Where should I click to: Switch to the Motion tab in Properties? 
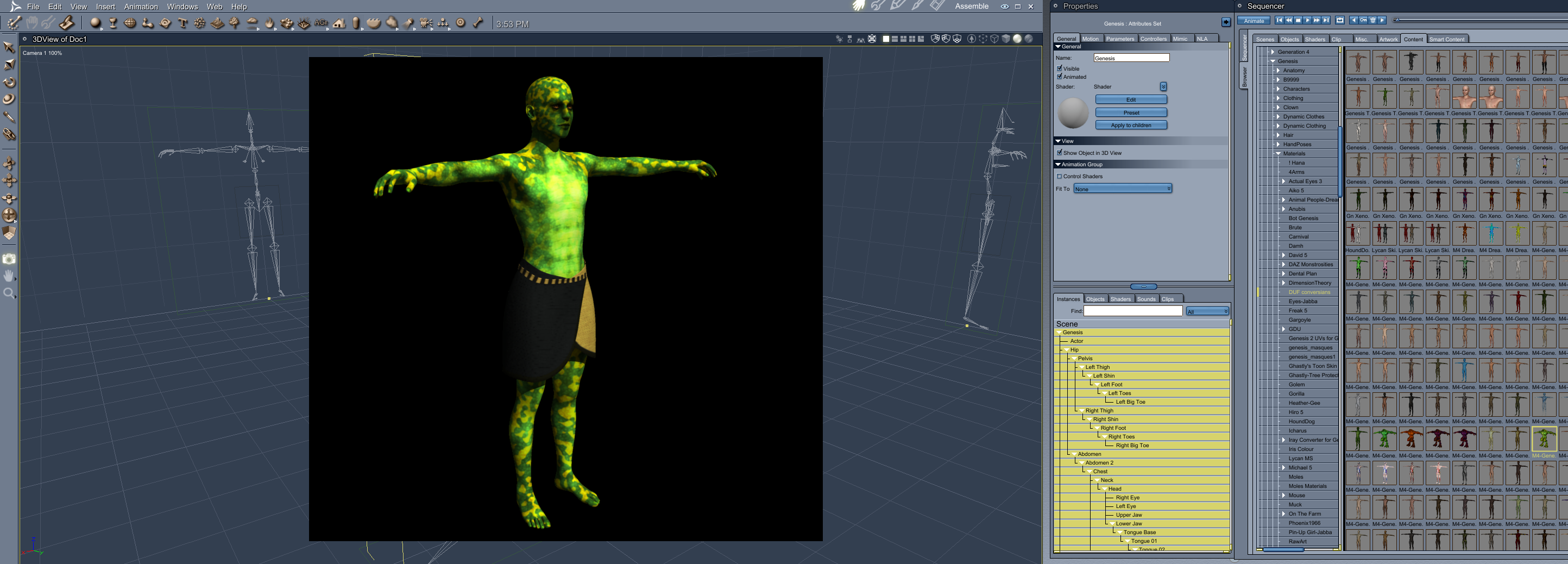(x=1090, y=39)
